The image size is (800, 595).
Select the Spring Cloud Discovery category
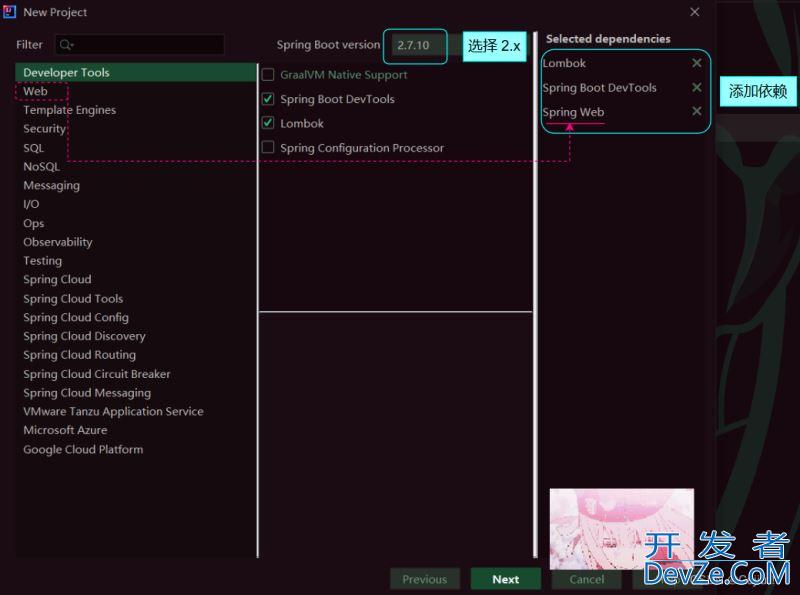[136, 336]
